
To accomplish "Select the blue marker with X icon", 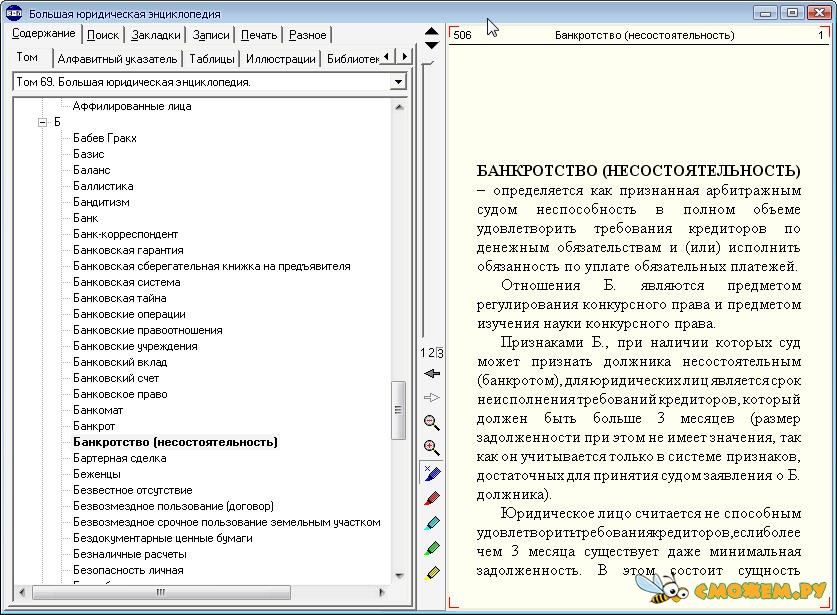I will 432,473.
